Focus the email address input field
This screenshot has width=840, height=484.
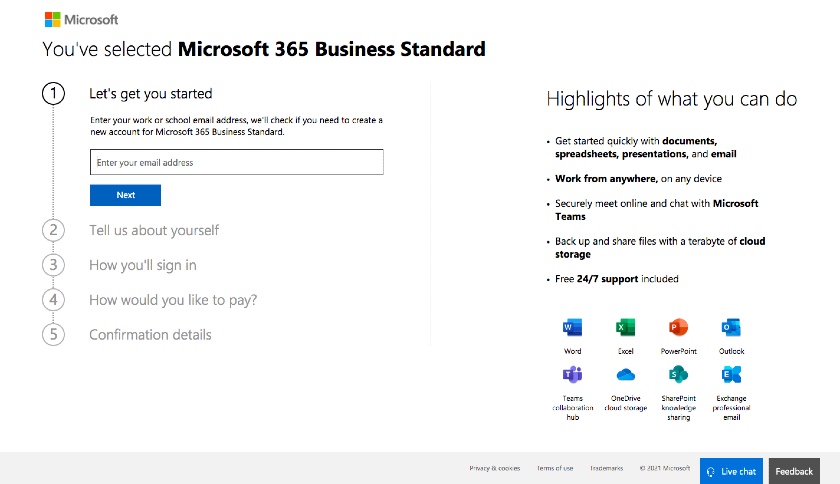[x=237, y=162]
